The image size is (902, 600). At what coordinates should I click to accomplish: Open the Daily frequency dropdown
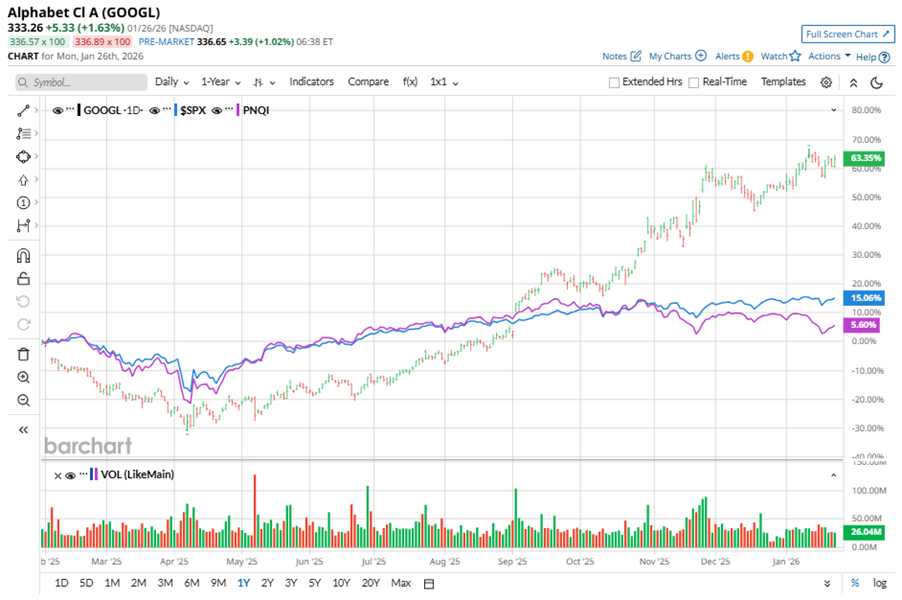[x=172, y=82]
